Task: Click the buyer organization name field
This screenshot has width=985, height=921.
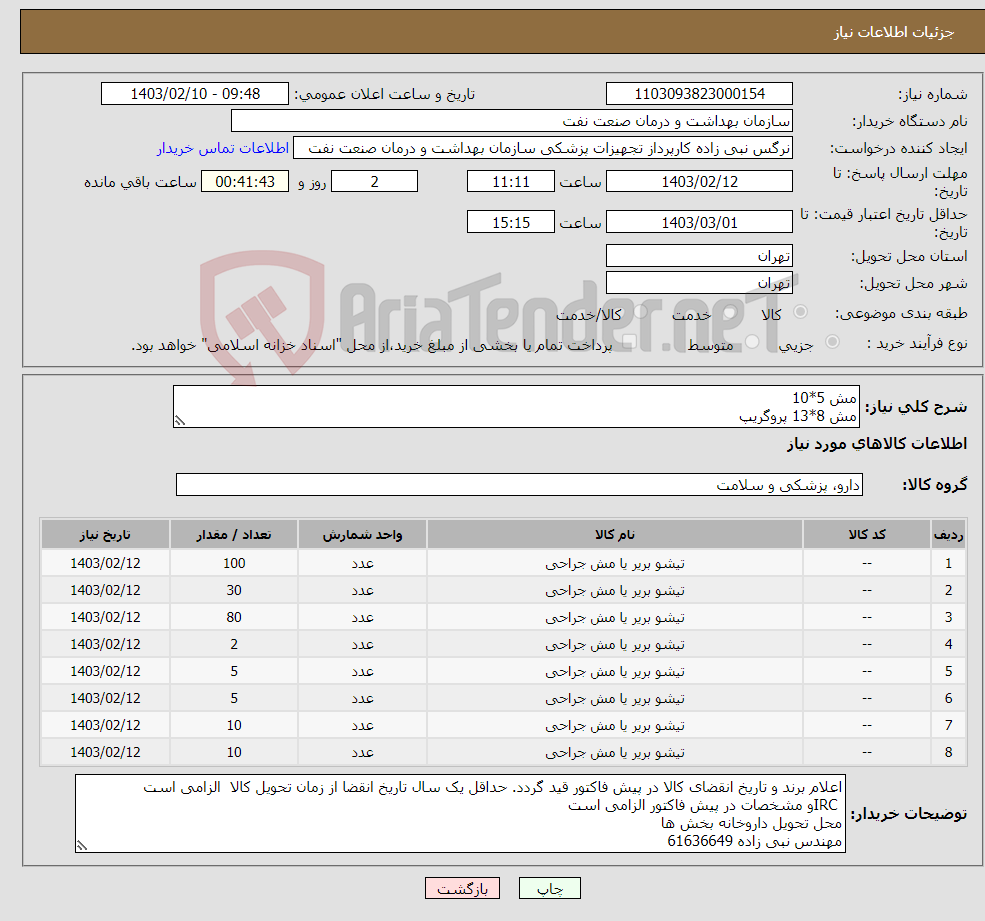Action: click(x=512, y=121)
